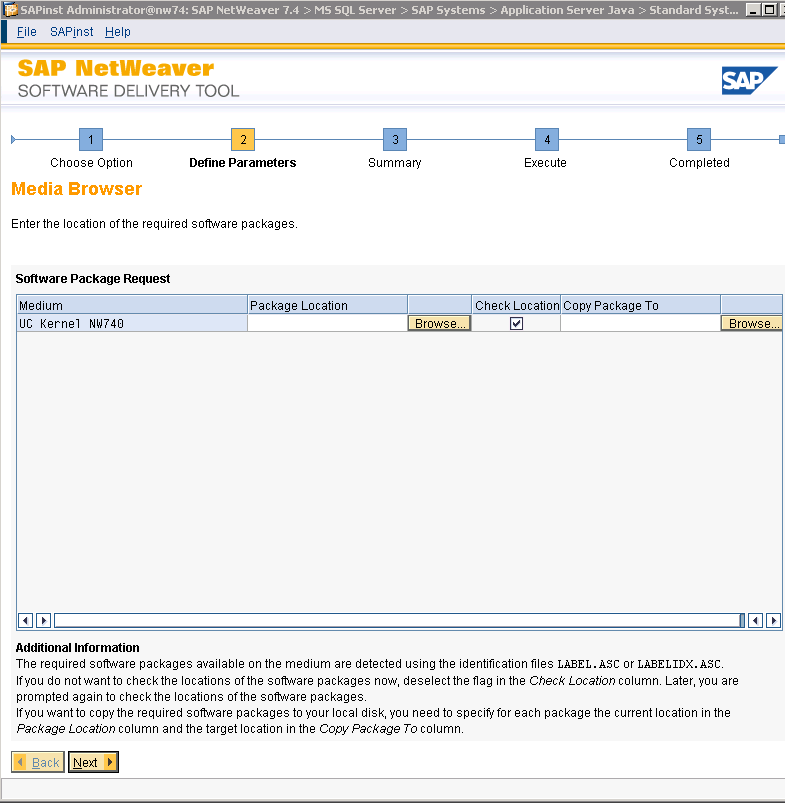Go Back to the previous step
Viewport: 785px width, 803px height.
click(38, 762)
